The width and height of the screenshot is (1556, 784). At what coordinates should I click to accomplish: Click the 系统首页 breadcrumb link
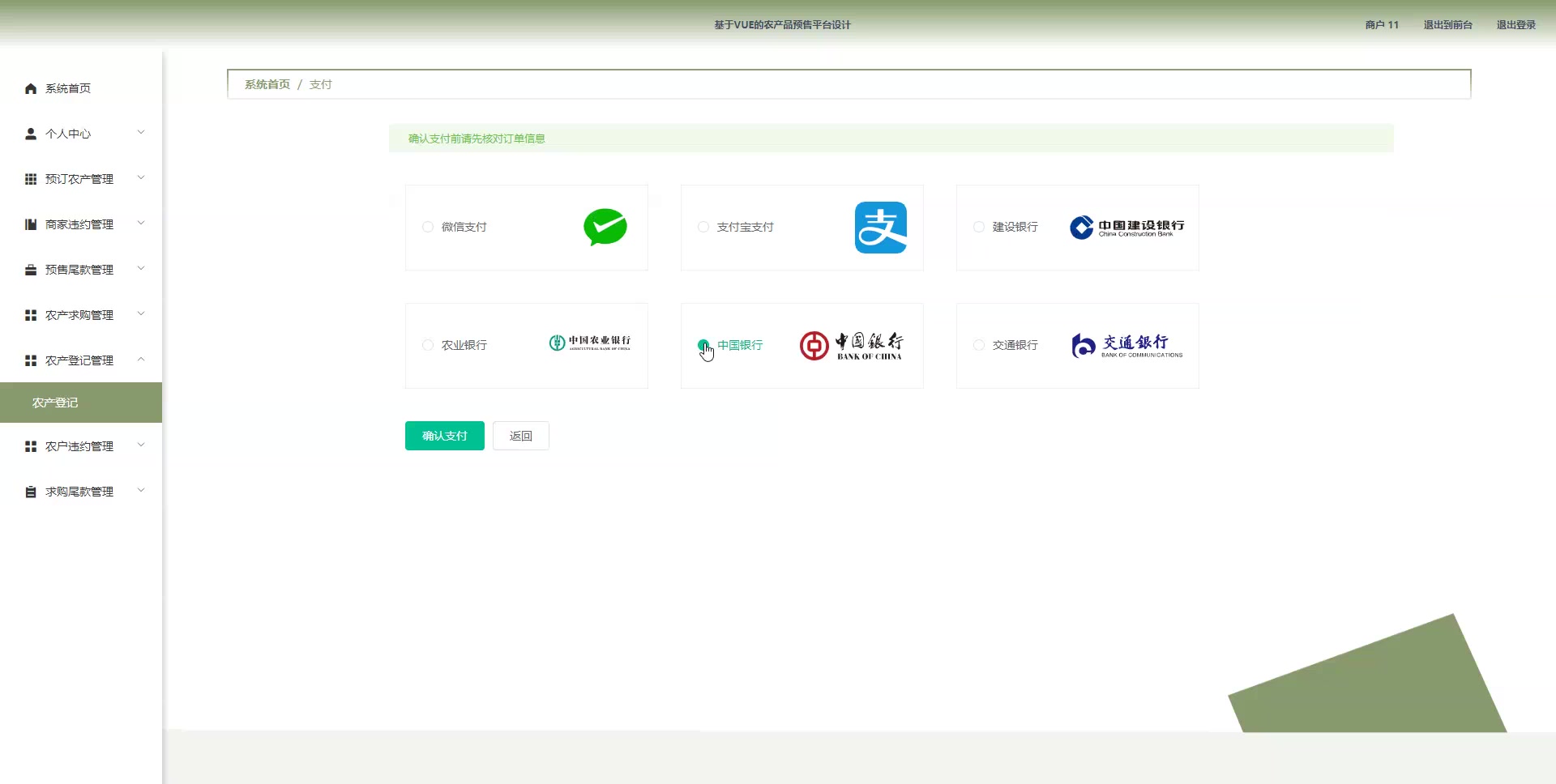tap(267, 84)
